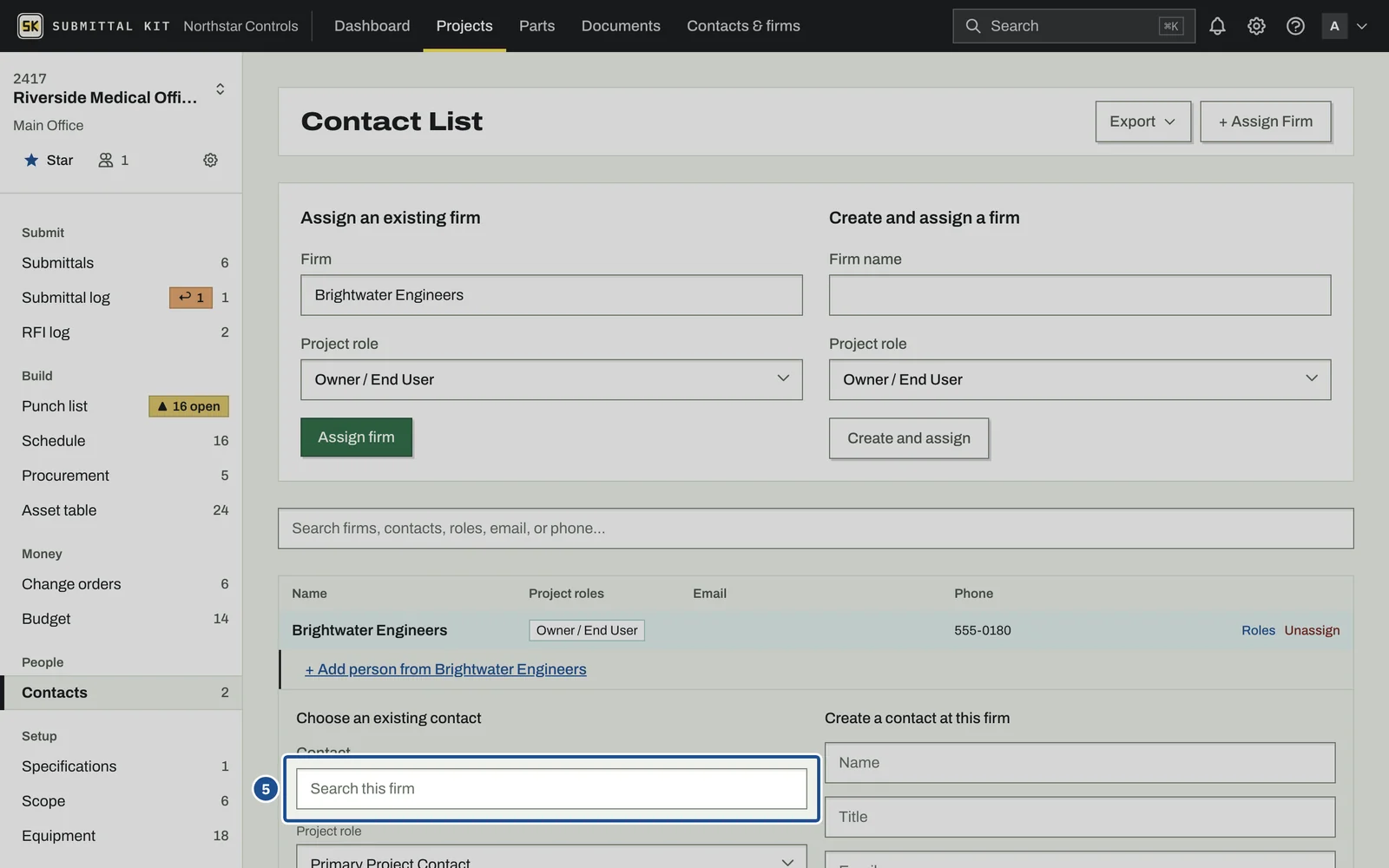1389x868 pixels.
Task: Click Create and assign button
Action: click(x=909, y=438)
